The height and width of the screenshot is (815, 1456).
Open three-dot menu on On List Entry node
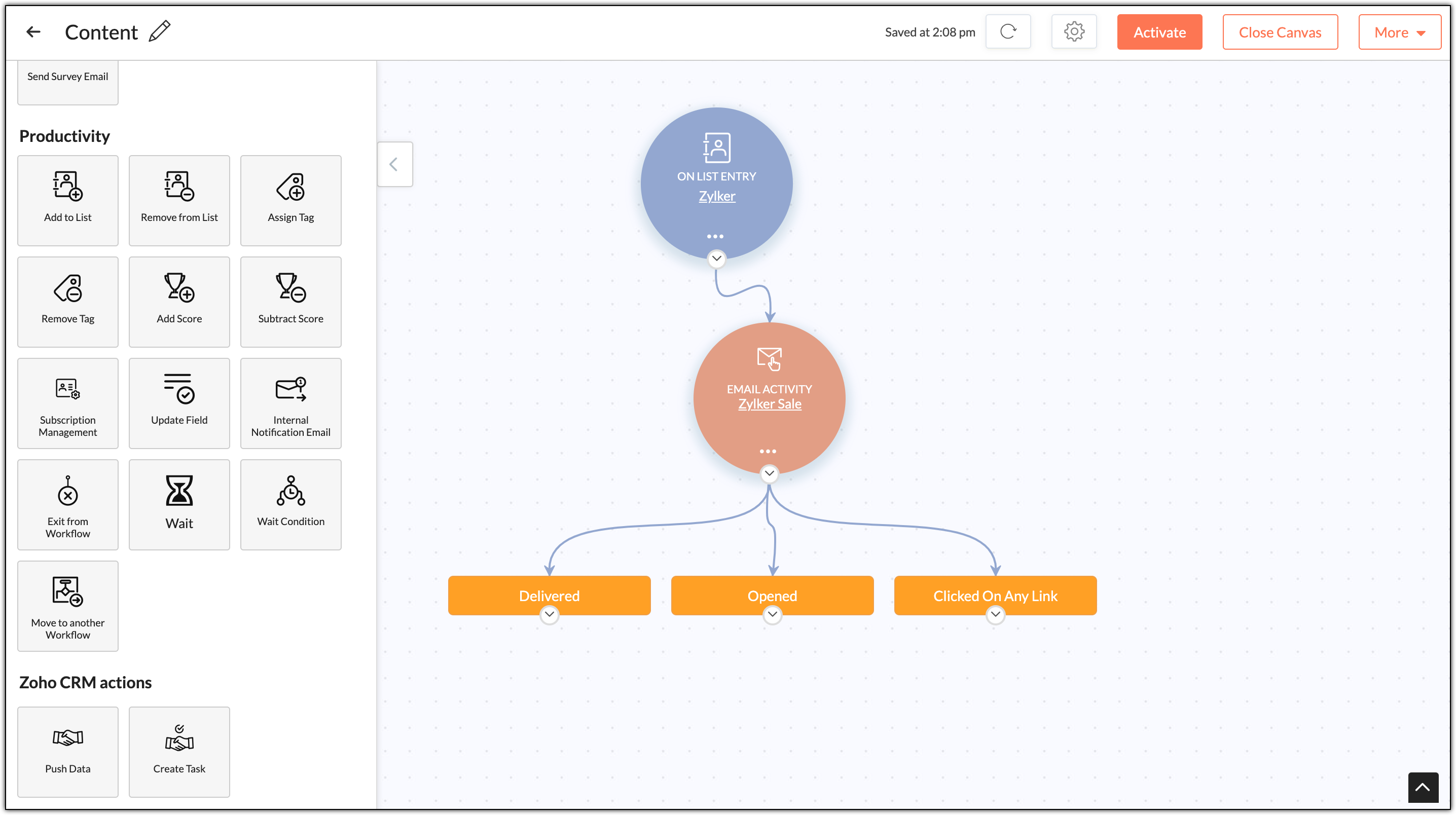[x=715, y=236]
